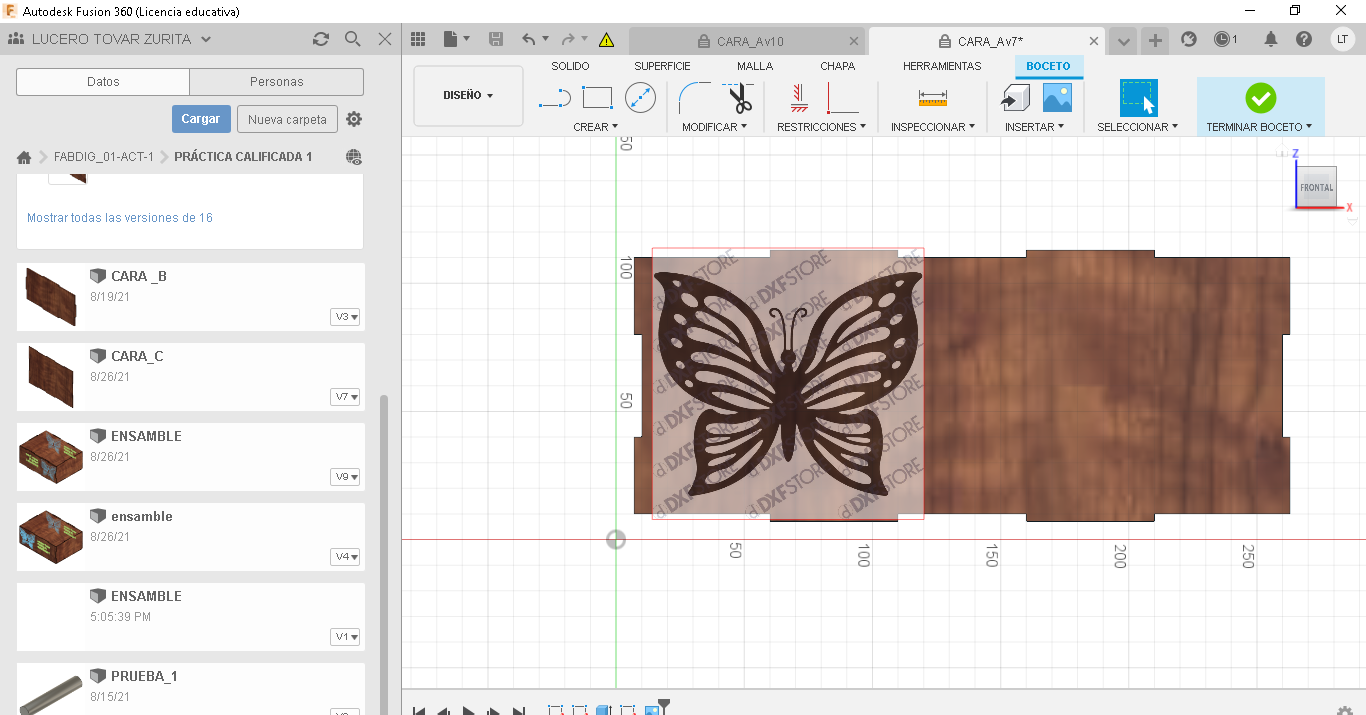This screenshot has height=715, width=1366.
Task: Close the data panel with X
Action: (x=385, y=39)
